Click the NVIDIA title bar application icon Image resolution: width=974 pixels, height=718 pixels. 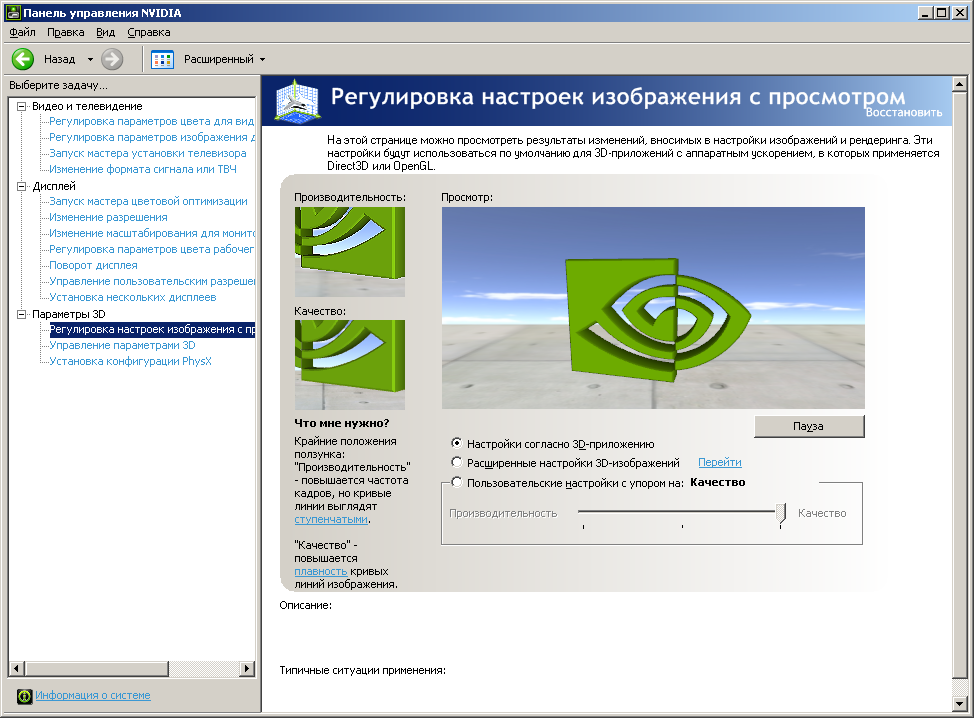(11, 11)
